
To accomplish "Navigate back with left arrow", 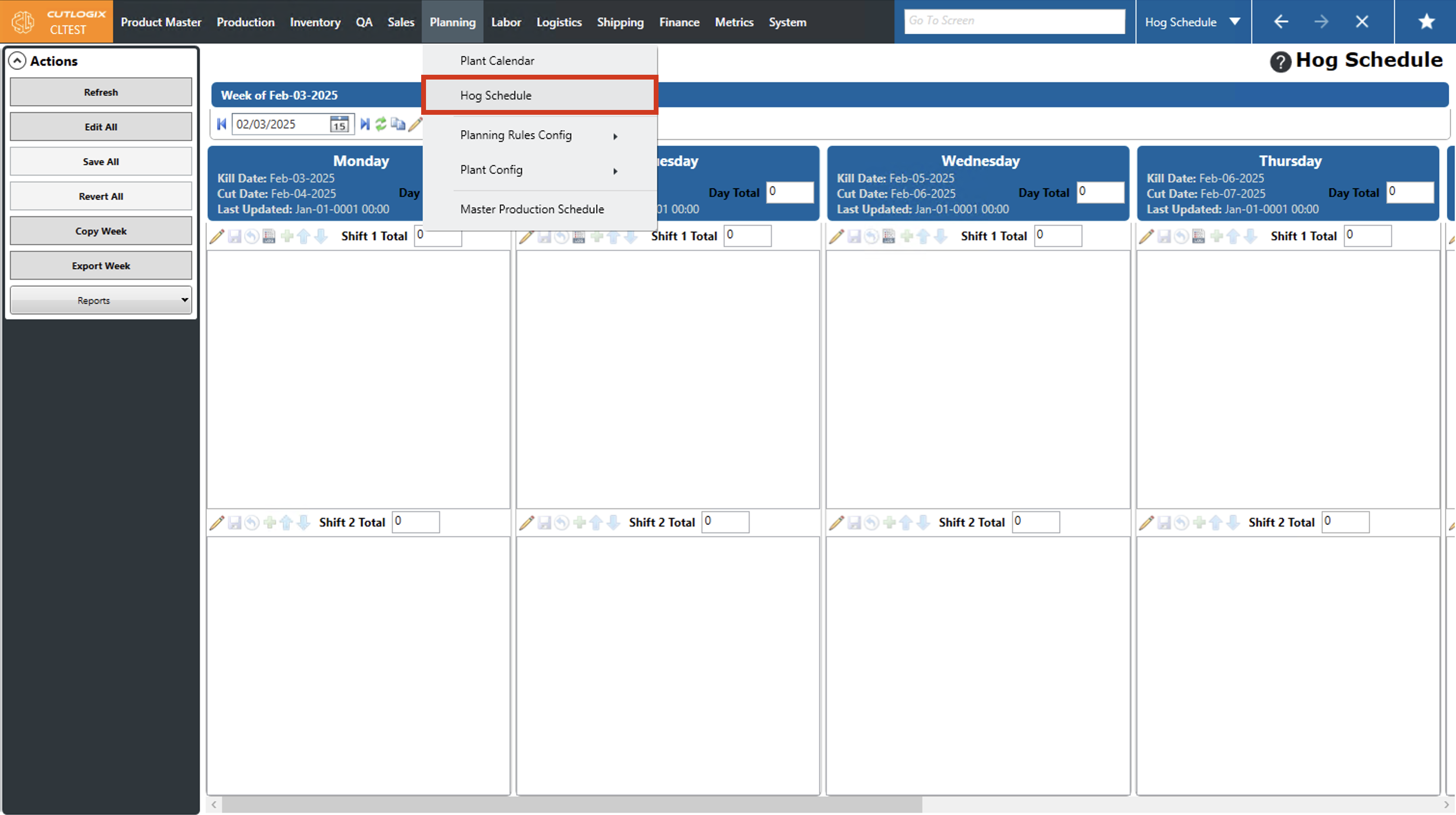I will click(1281, 22).
